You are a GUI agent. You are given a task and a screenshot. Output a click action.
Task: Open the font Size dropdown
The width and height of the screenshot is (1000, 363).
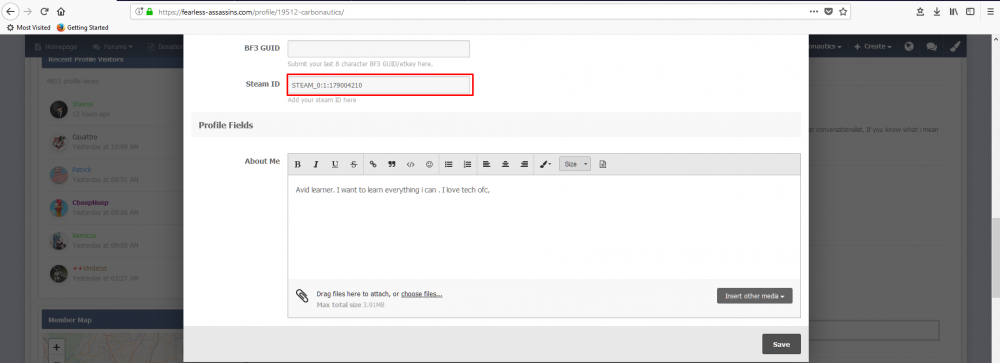coord(575,164)
